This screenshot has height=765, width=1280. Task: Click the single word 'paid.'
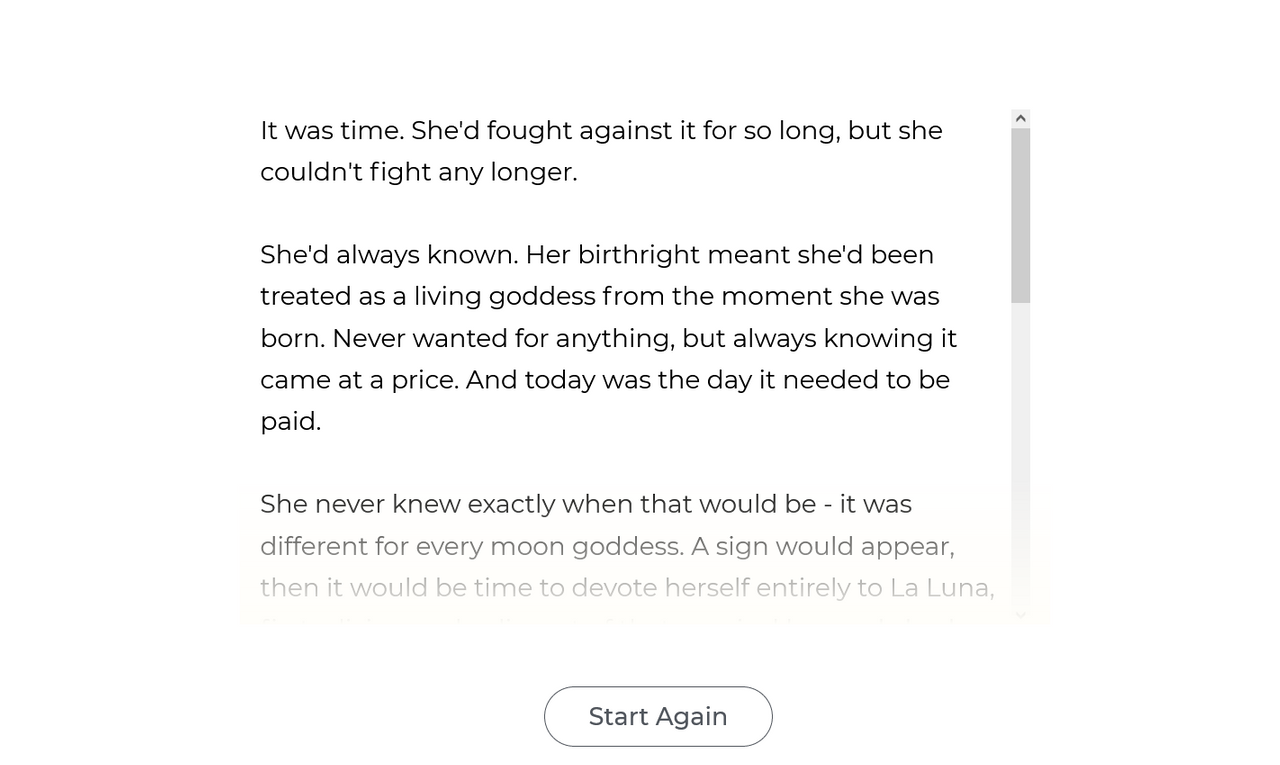pyautogui.click(x=290, y=422)
